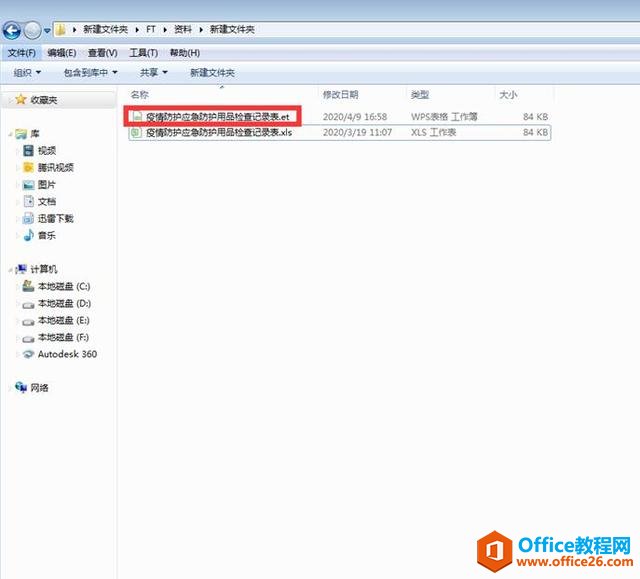The width and height of the screenshot is (640, 579).
Task: Click the .xls file's spreadsheet icon
Action: [x=136, y=132]
